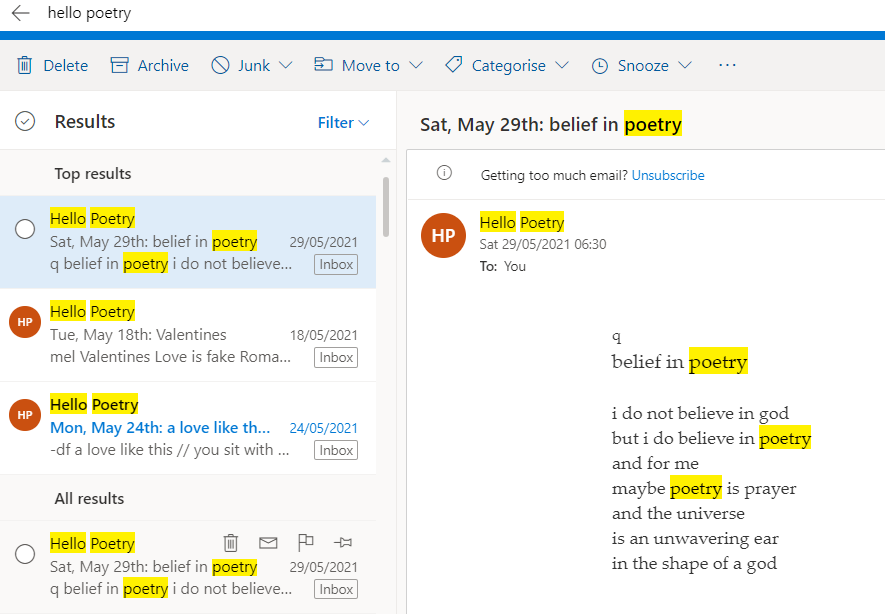Click the date Sat 29/05/2021 06:30
Image resolution: width=885 pixels, height=614 pixels.
(x=543, y=244)
